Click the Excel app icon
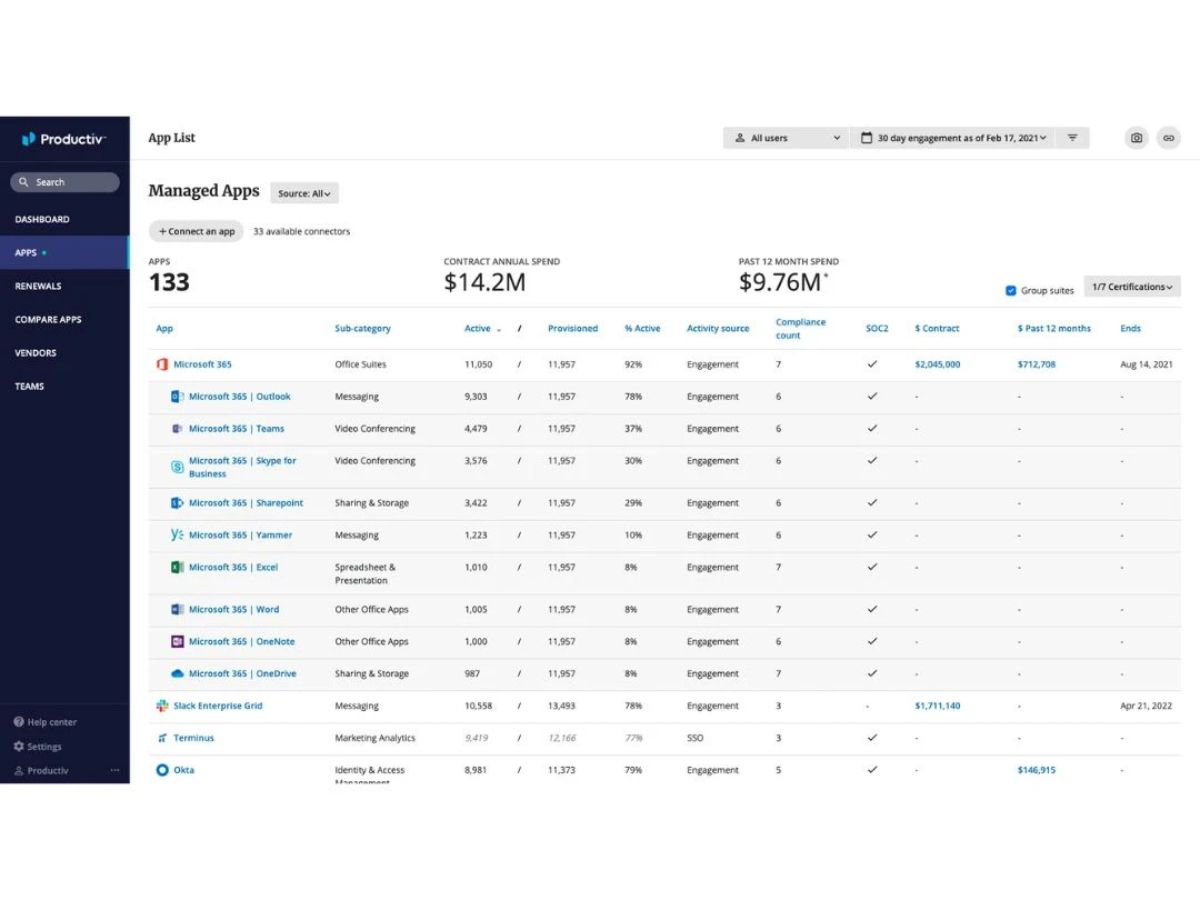Image resolution: width=1200 pixels, height=900 pixels. (177, 567)
